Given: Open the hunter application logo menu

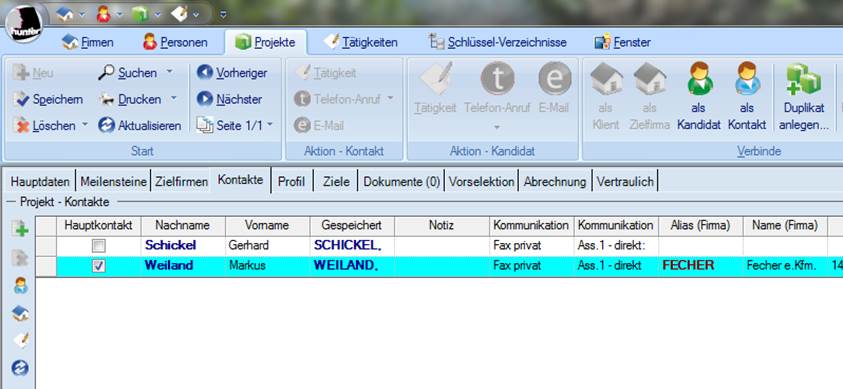Looking at the screenshot, I should (25, 23).
